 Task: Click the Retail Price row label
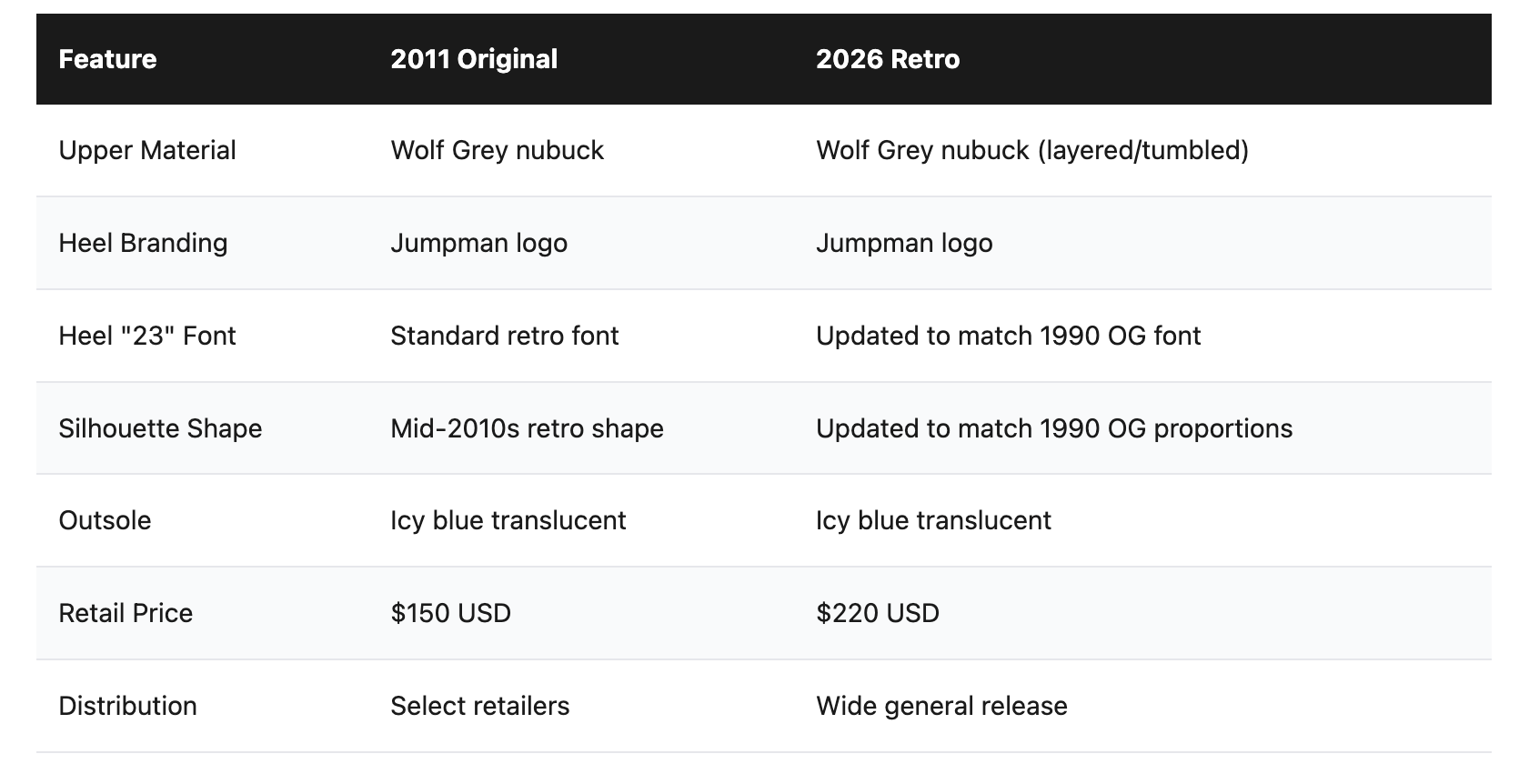pyautogui.click(x=126, y=613)
